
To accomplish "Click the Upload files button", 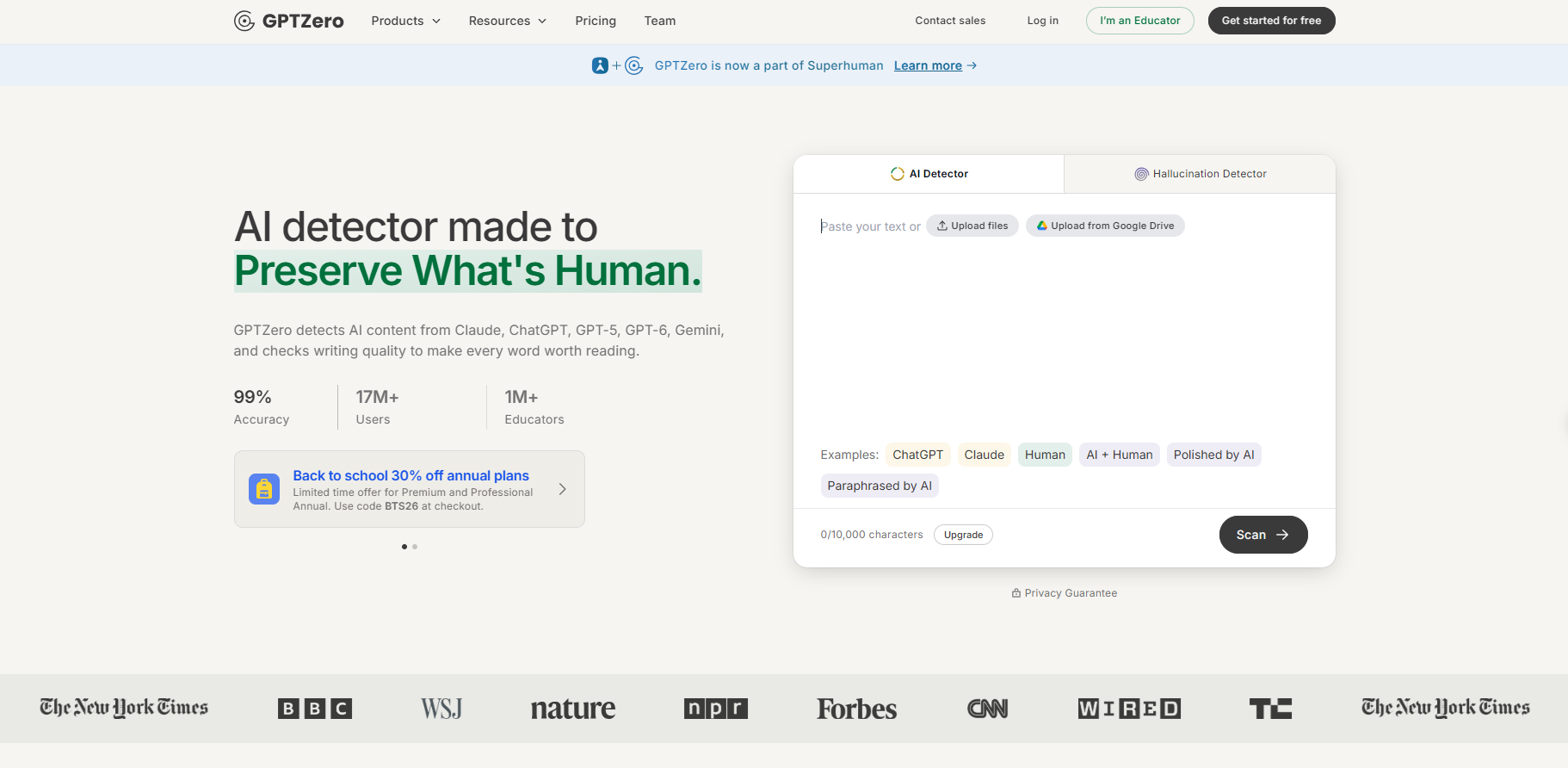I will coord(972,226).
